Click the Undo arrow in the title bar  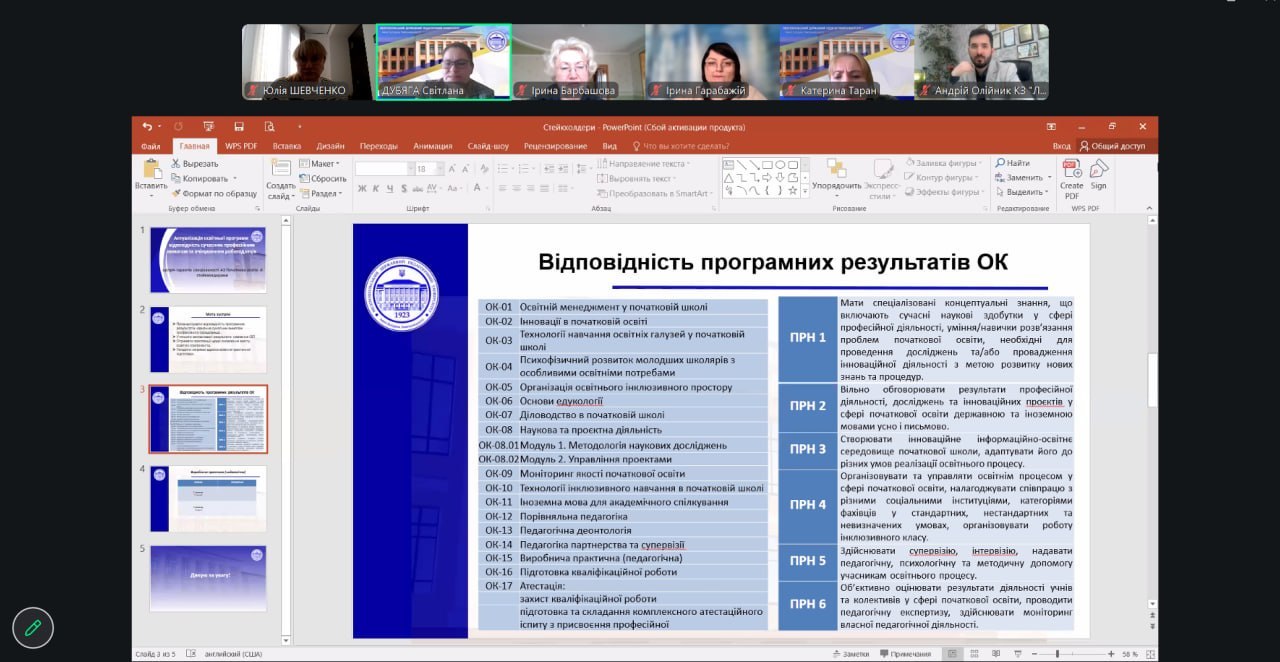(x=146, y=127)
